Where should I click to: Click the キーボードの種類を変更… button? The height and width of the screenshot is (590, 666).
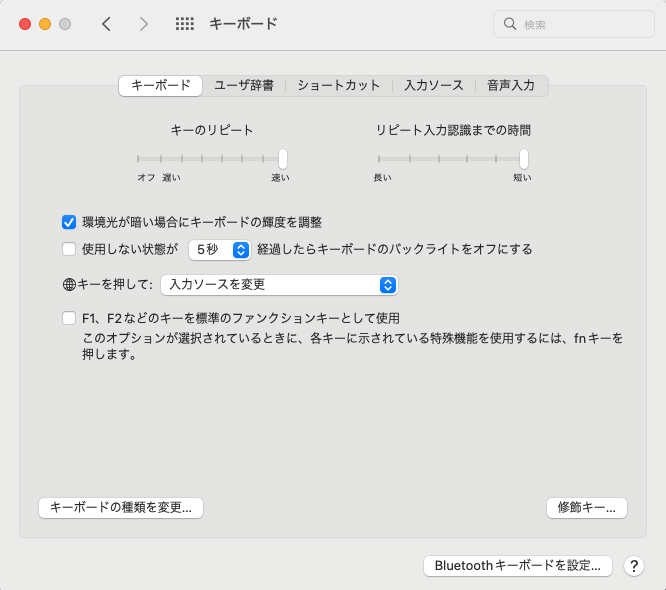click(x=121, y=508)
